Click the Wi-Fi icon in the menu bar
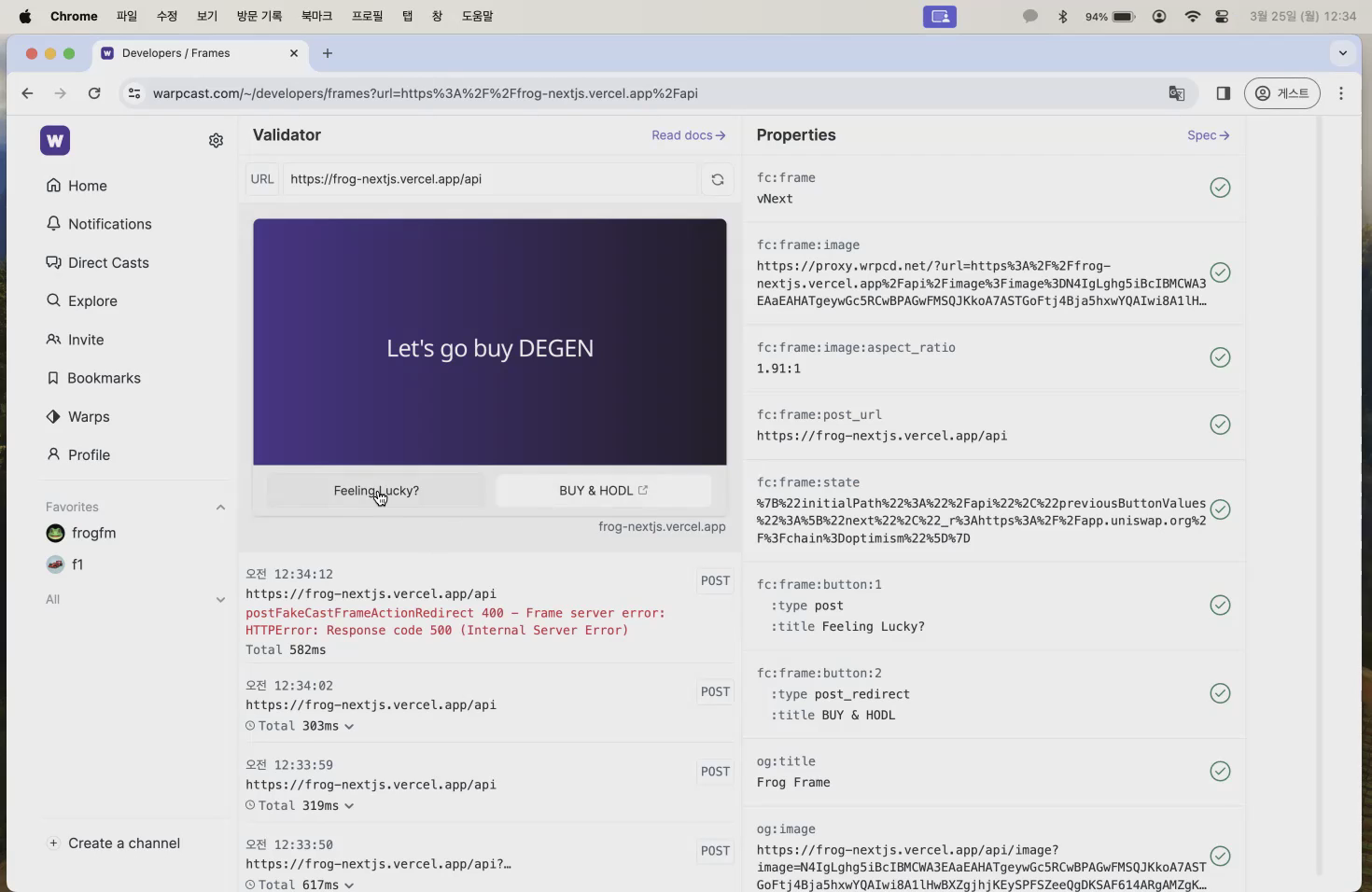The image size is (1372, 892). click(1192, 16)
